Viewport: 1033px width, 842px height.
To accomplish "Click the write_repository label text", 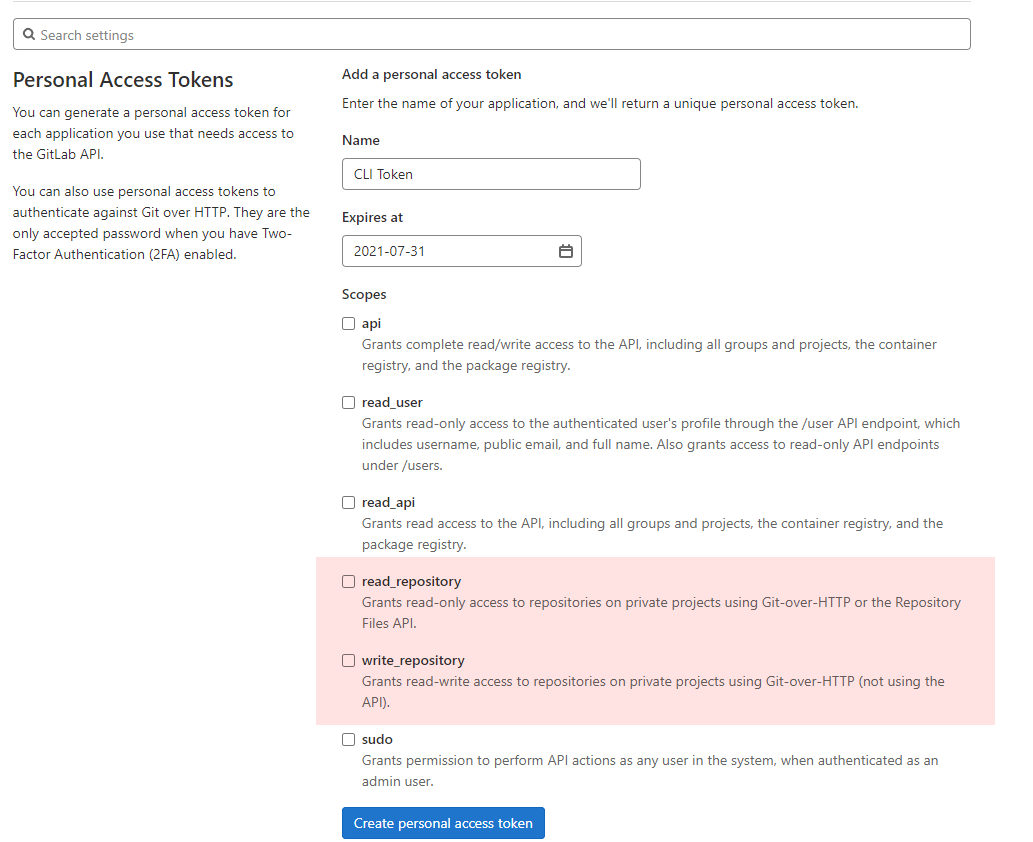I will [413, 660].
